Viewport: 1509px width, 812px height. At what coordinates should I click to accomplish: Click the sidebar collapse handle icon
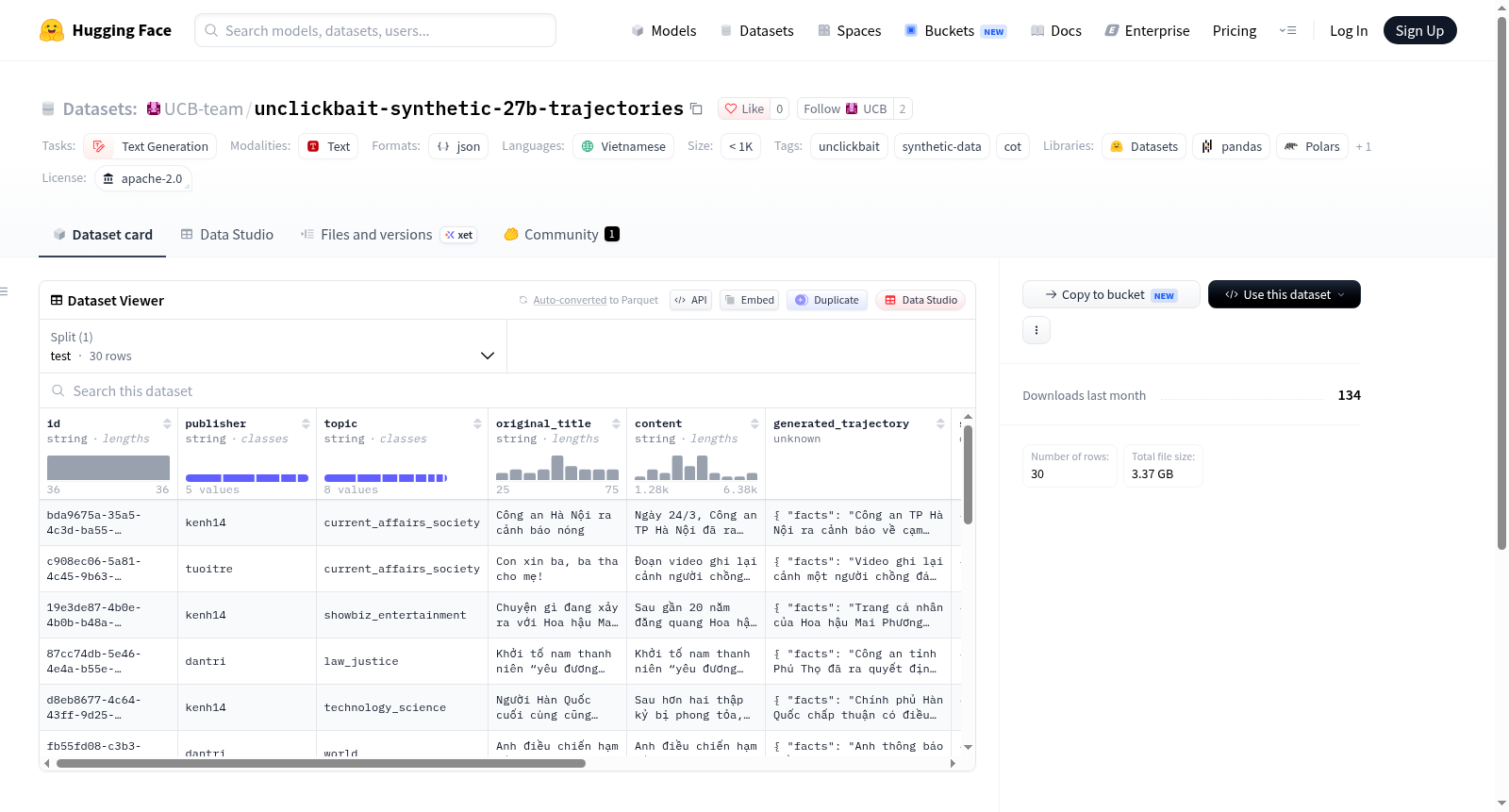click(5, 291)
